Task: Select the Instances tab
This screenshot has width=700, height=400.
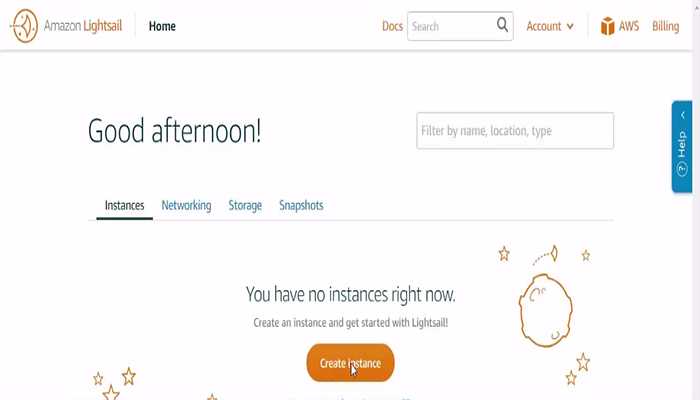Action: click(x=125, y=205)
